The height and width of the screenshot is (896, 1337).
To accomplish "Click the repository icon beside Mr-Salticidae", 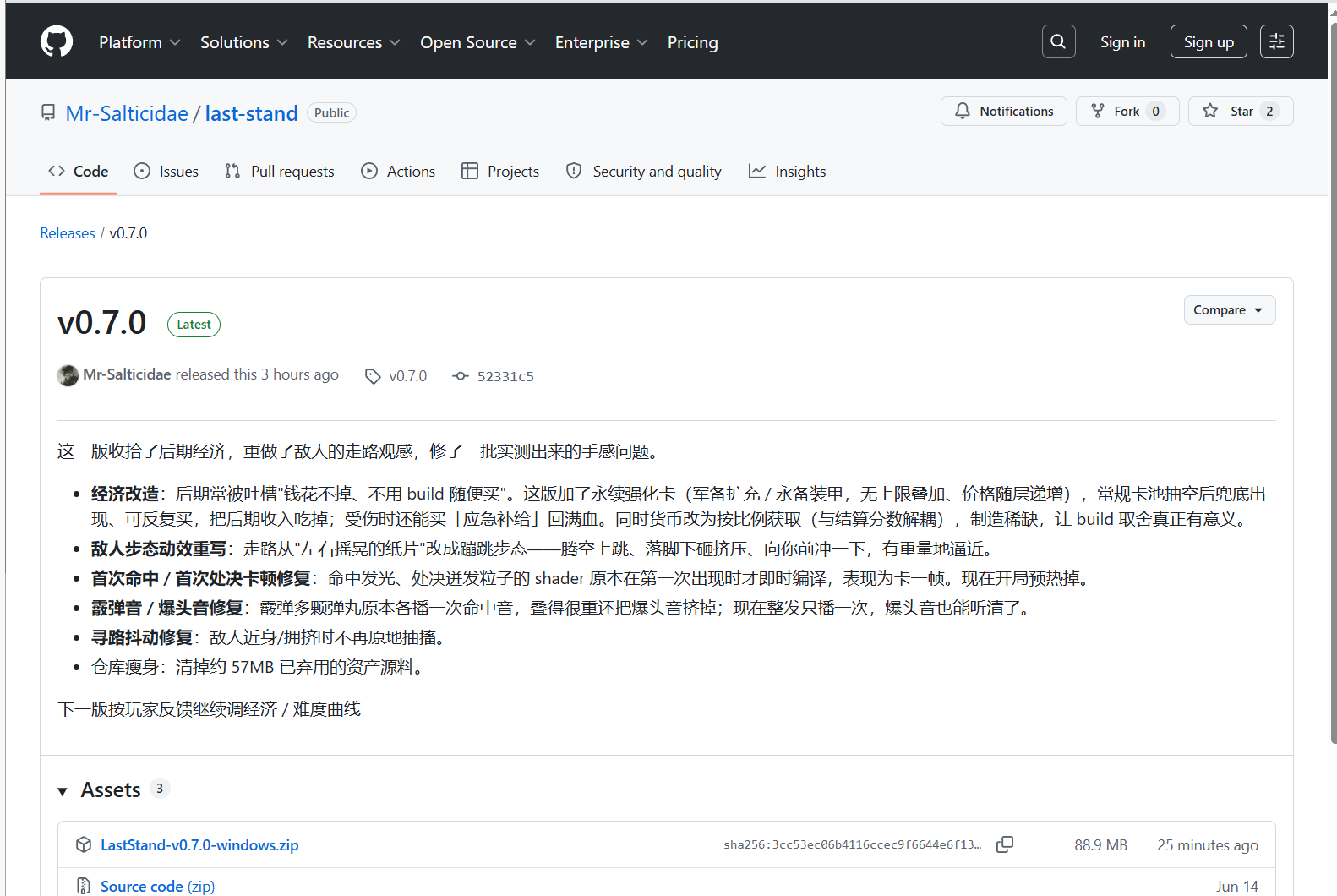I will click(x=48, y=112).
